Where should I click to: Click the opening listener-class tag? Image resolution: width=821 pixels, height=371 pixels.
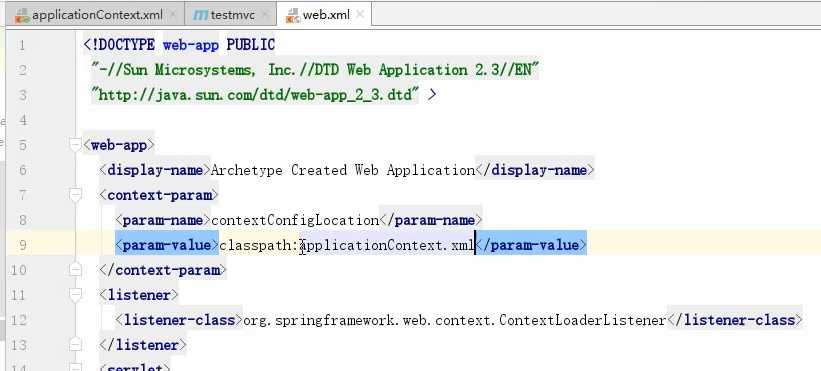179,320
